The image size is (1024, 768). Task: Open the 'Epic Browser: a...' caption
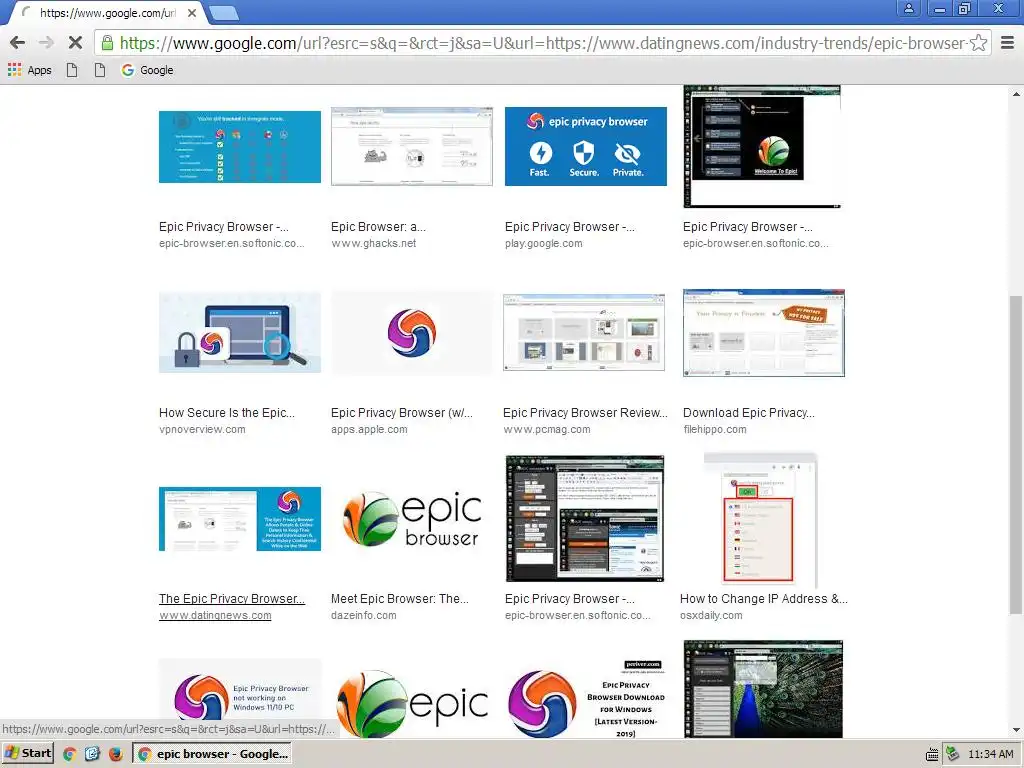pos(378,227)
